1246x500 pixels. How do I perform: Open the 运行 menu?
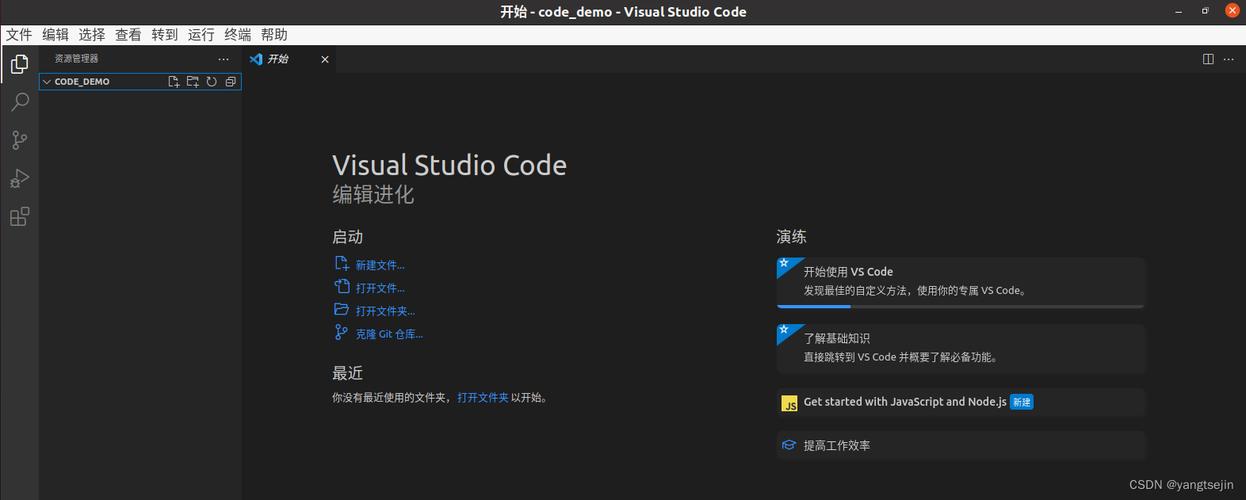click(201, 34)
